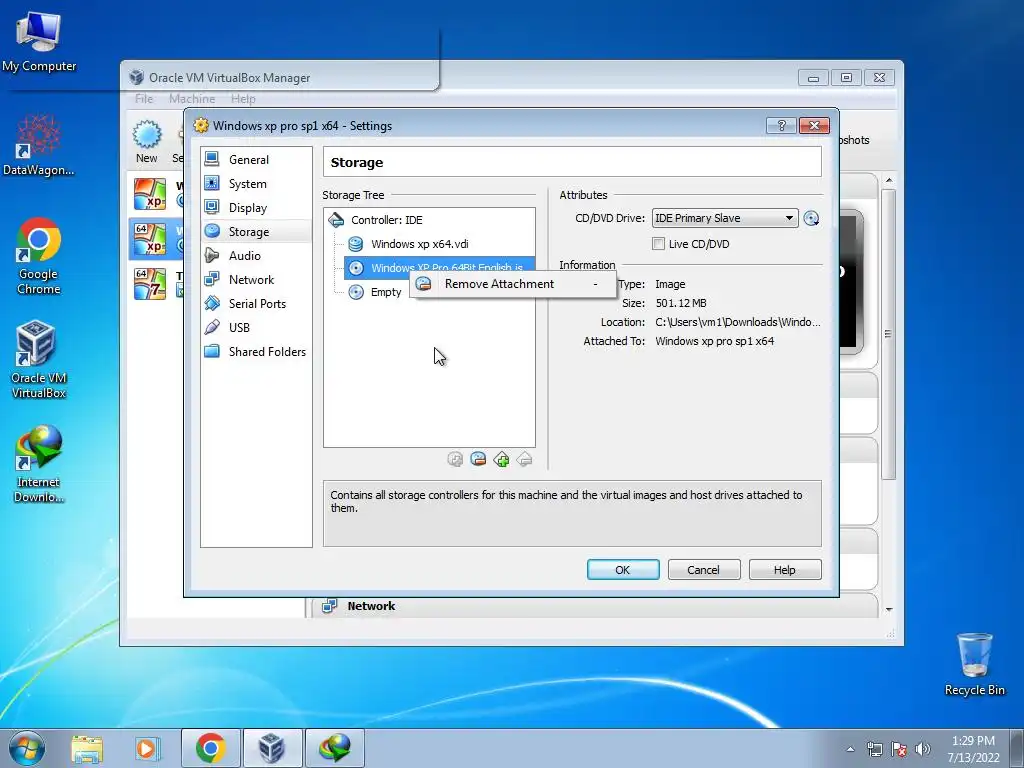
Task: Click the scroll-down arrow in VirtualBox Manager
Action: click(x=889, y=609)
